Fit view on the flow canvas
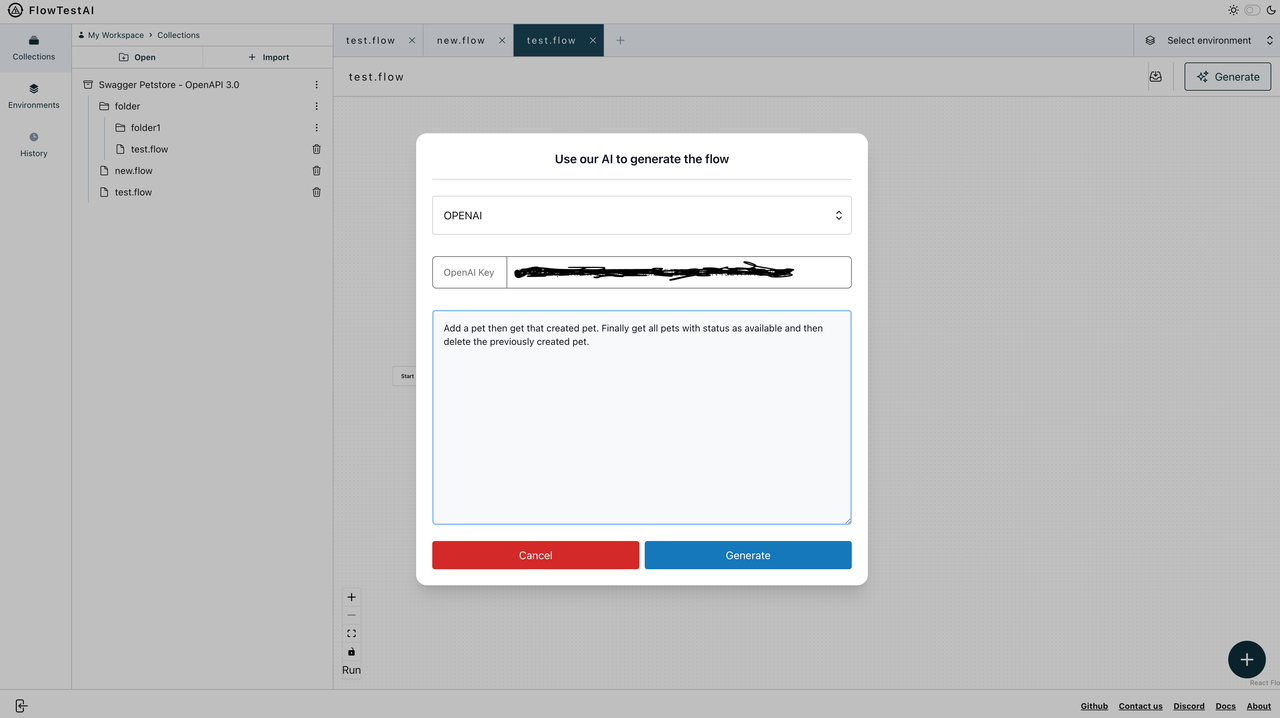 351,633
